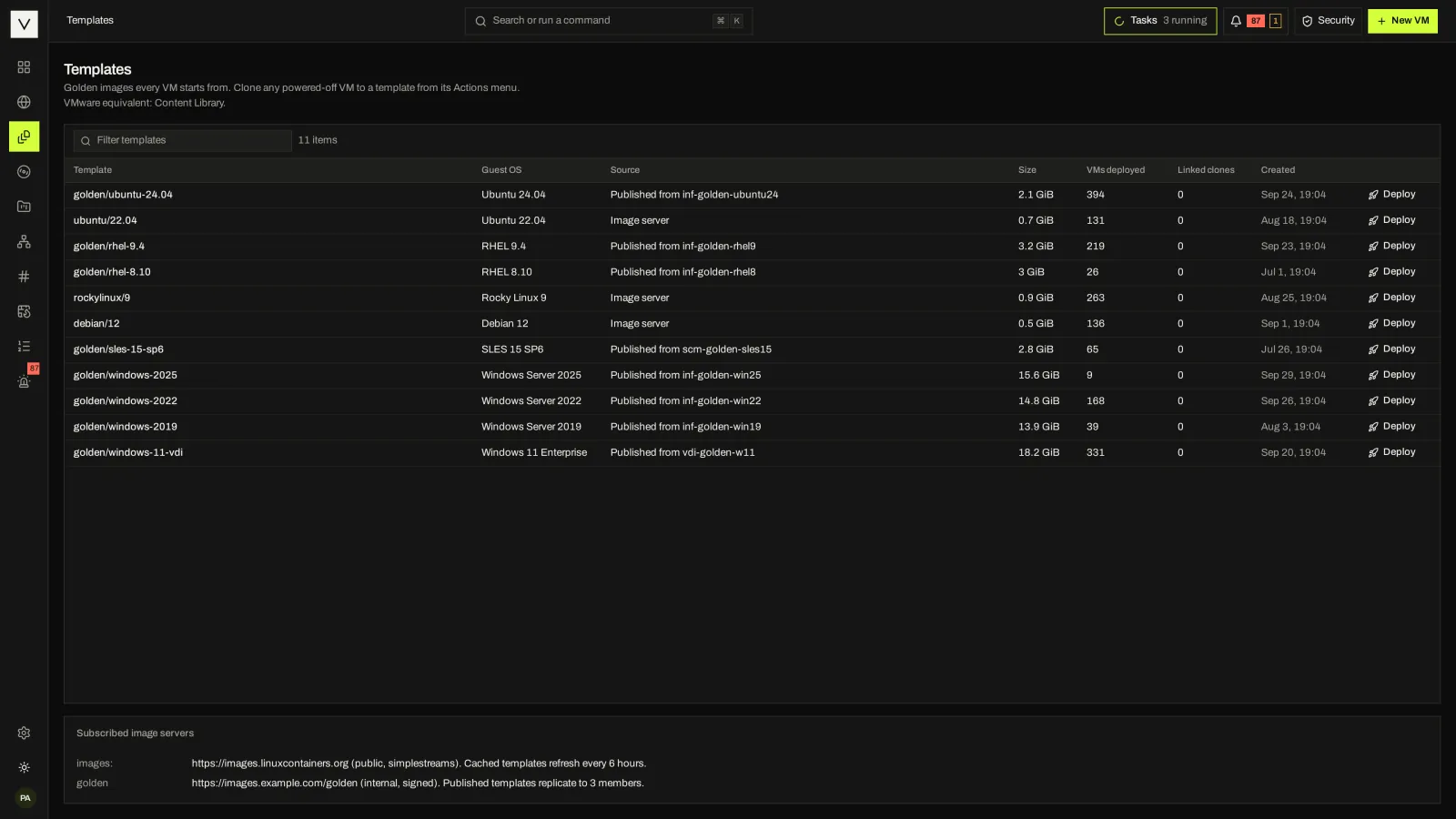The width and height of the screenshot is (1456, 819).
Task: Deploy the rockylinux/9 template
Action: coord(1392,298)
